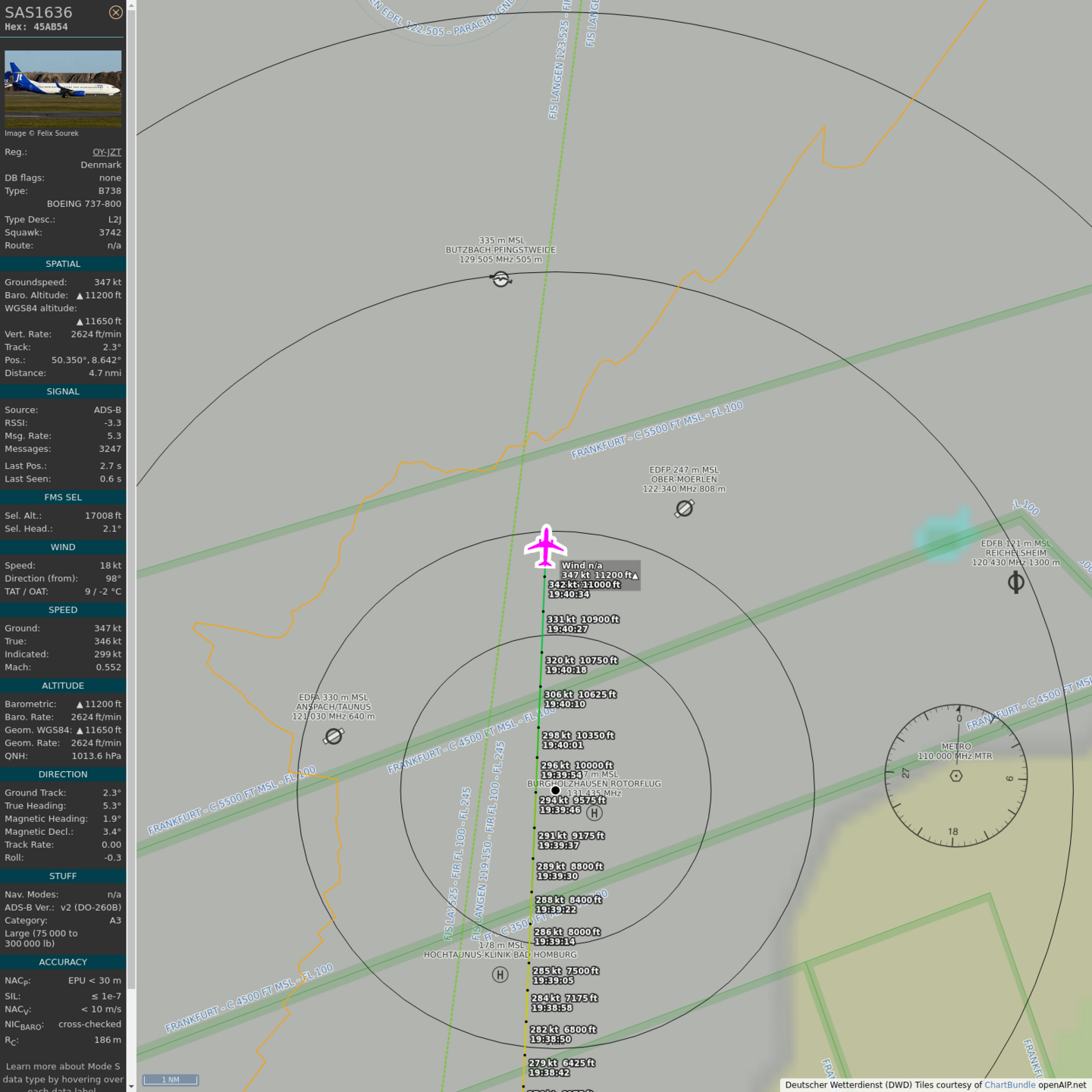Open the OY-JZT registration link

click(107, 152)
